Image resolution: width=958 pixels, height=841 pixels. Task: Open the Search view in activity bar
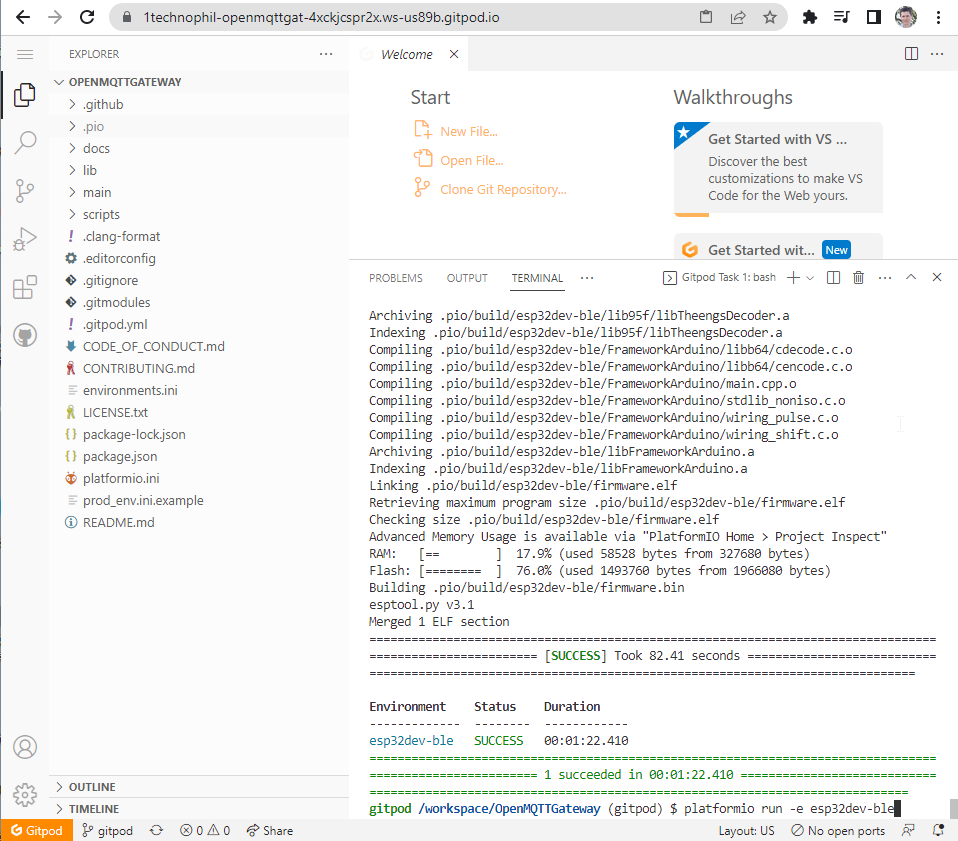click(25, 143)
